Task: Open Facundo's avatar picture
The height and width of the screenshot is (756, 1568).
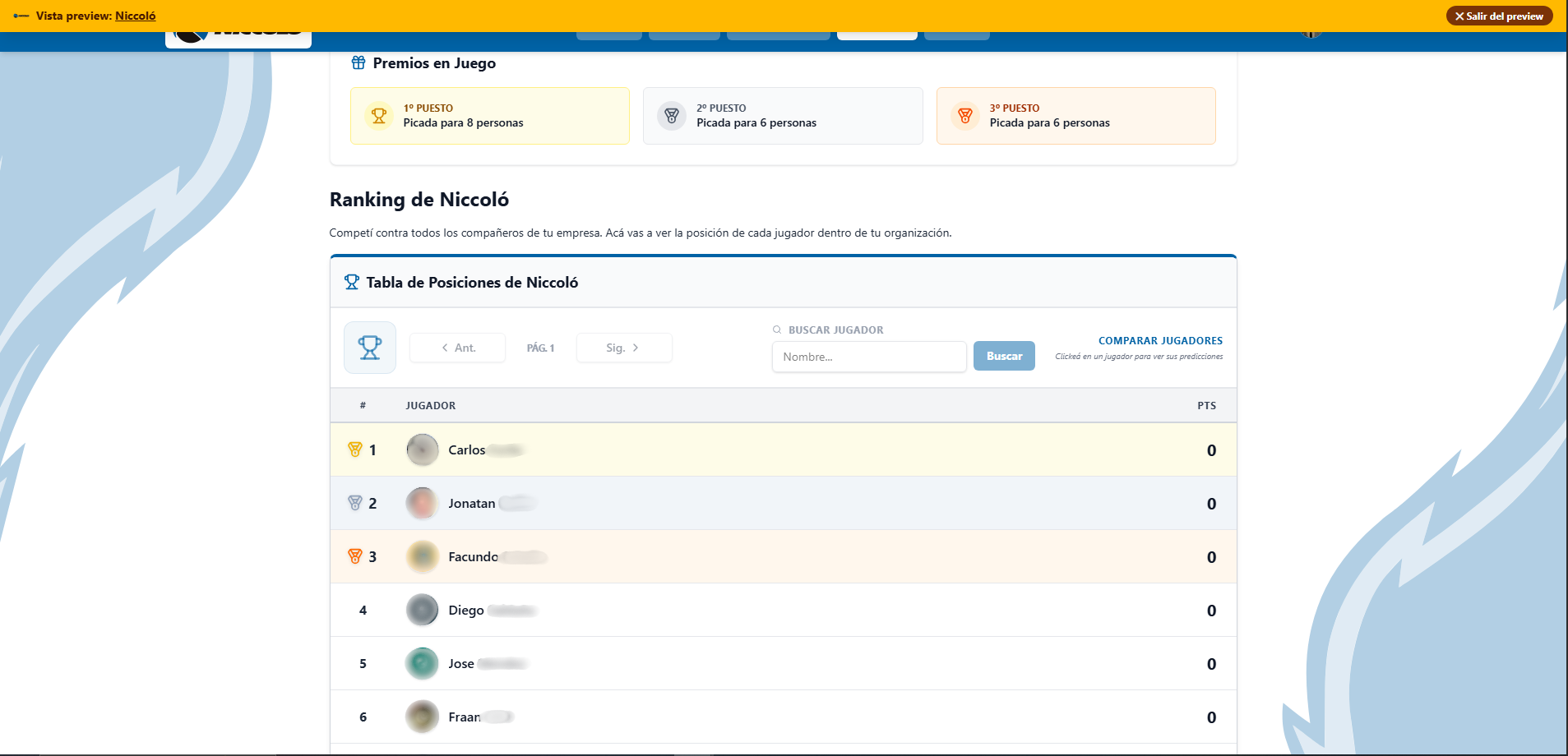Action: coord(423,556)
